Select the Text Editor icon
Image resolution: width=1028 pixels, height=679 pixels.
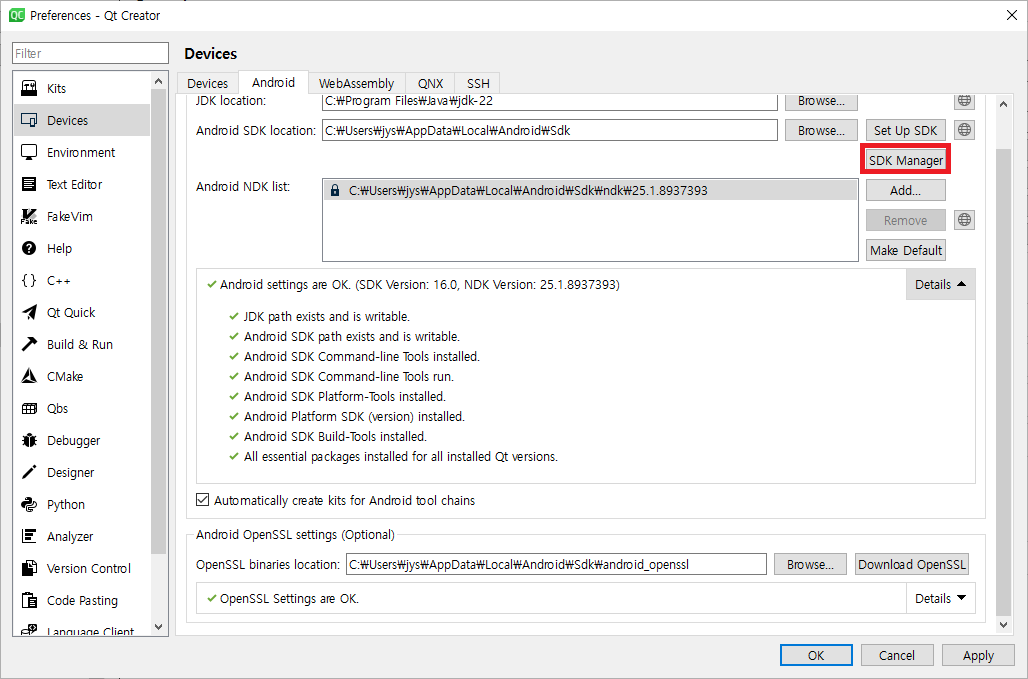click(29, 184)
